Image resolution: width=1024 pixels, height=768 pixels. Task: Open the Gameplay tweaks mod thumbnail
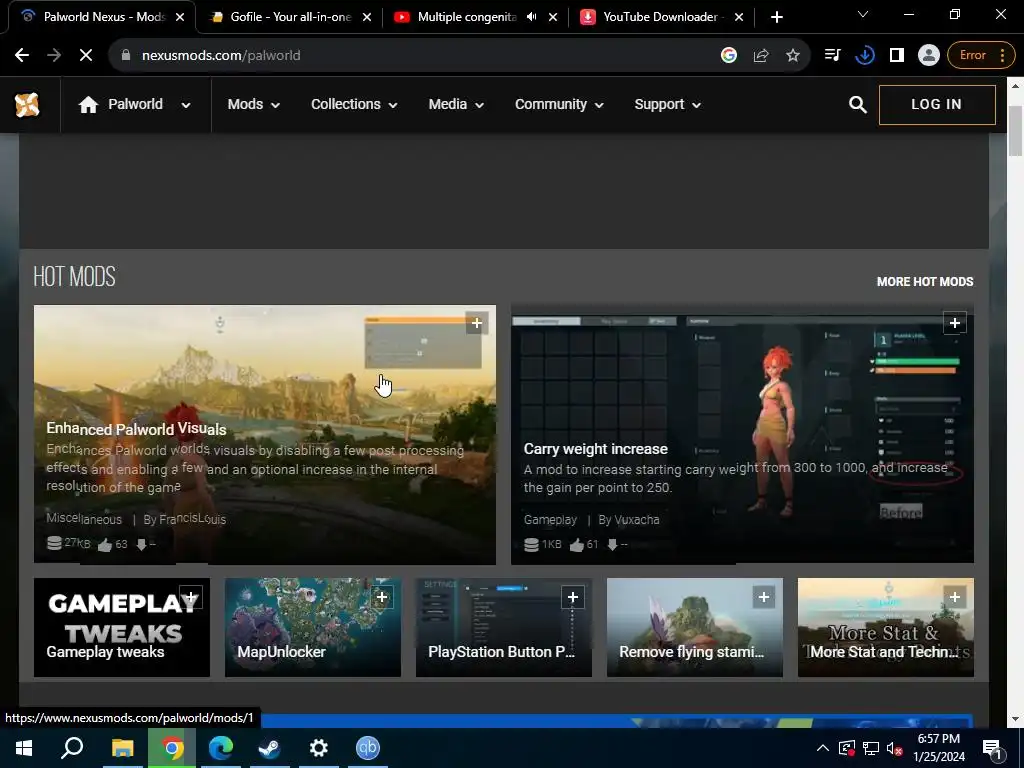122,628
